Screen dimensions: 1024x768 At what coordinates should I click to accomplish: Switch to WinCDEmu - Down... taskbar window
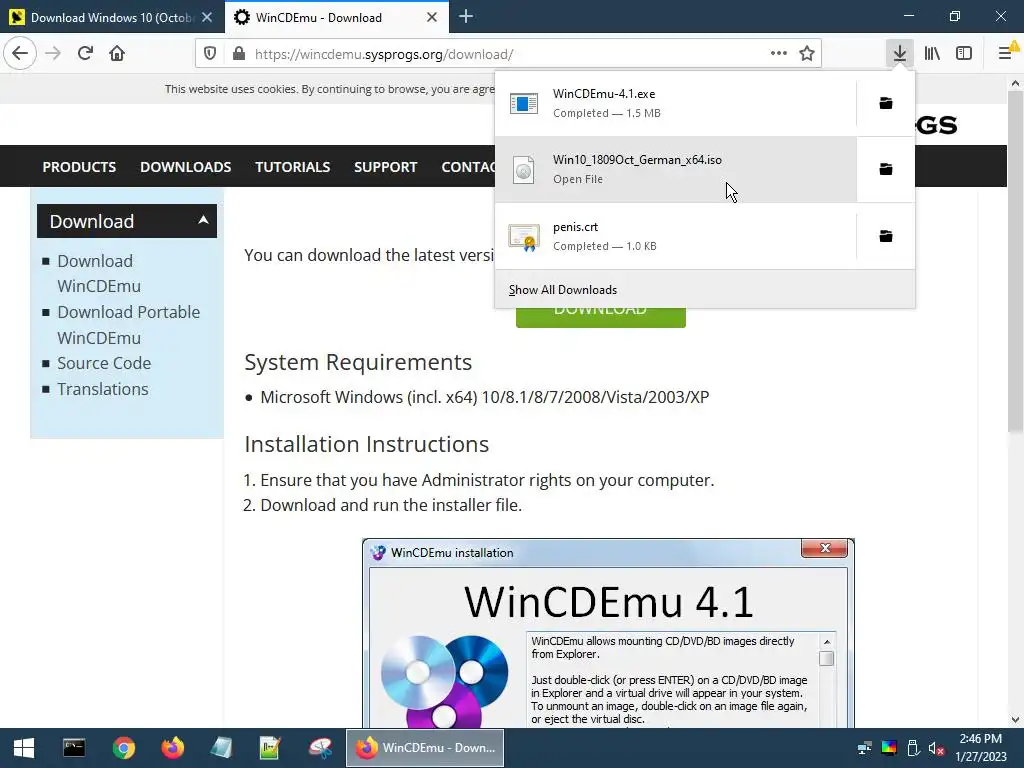coord(425,748)
